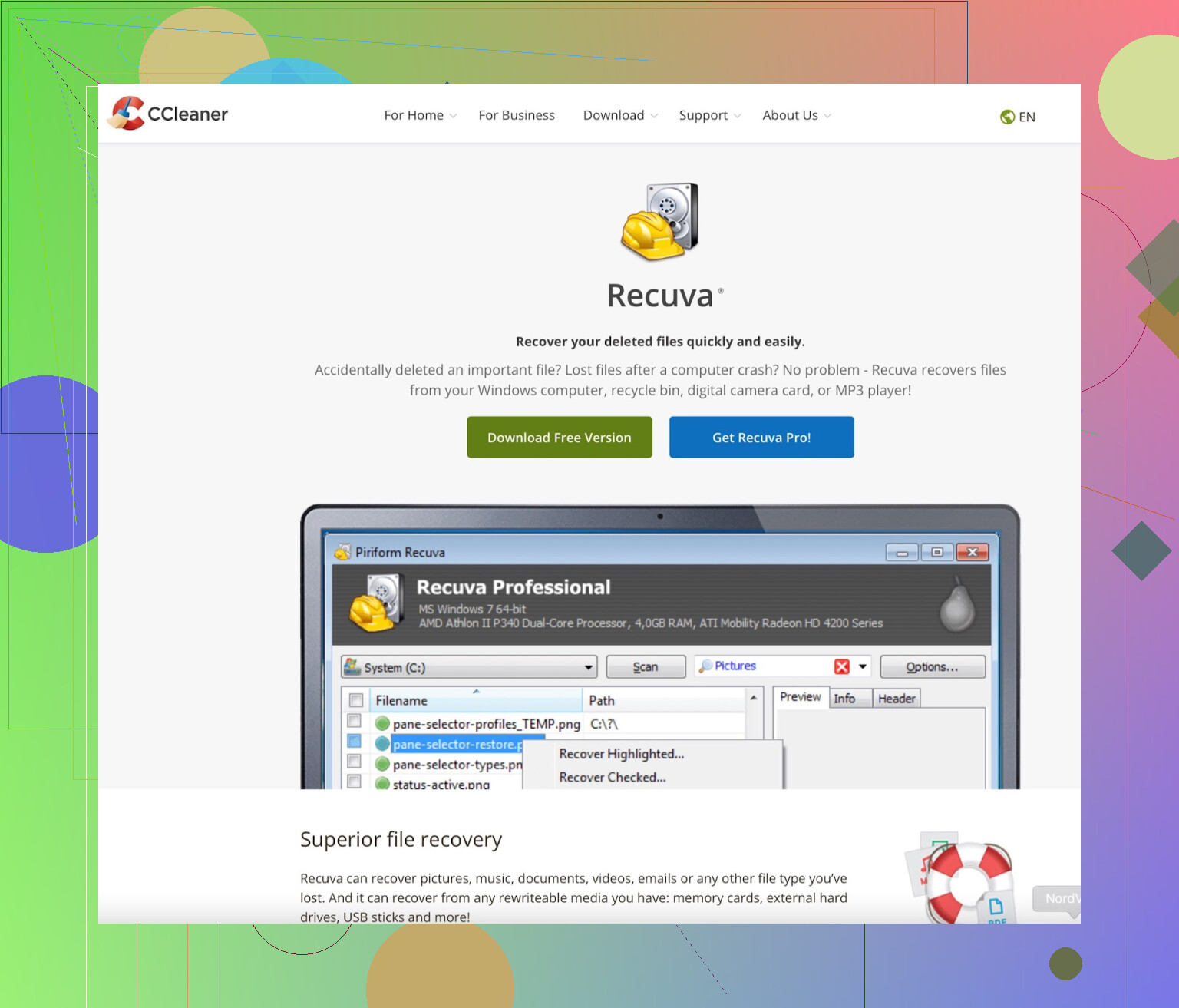Image resolution: width=1179 pixels, height=1008 pixels.
Task: Sort by the Filename column header
Action: pos(476,700)
